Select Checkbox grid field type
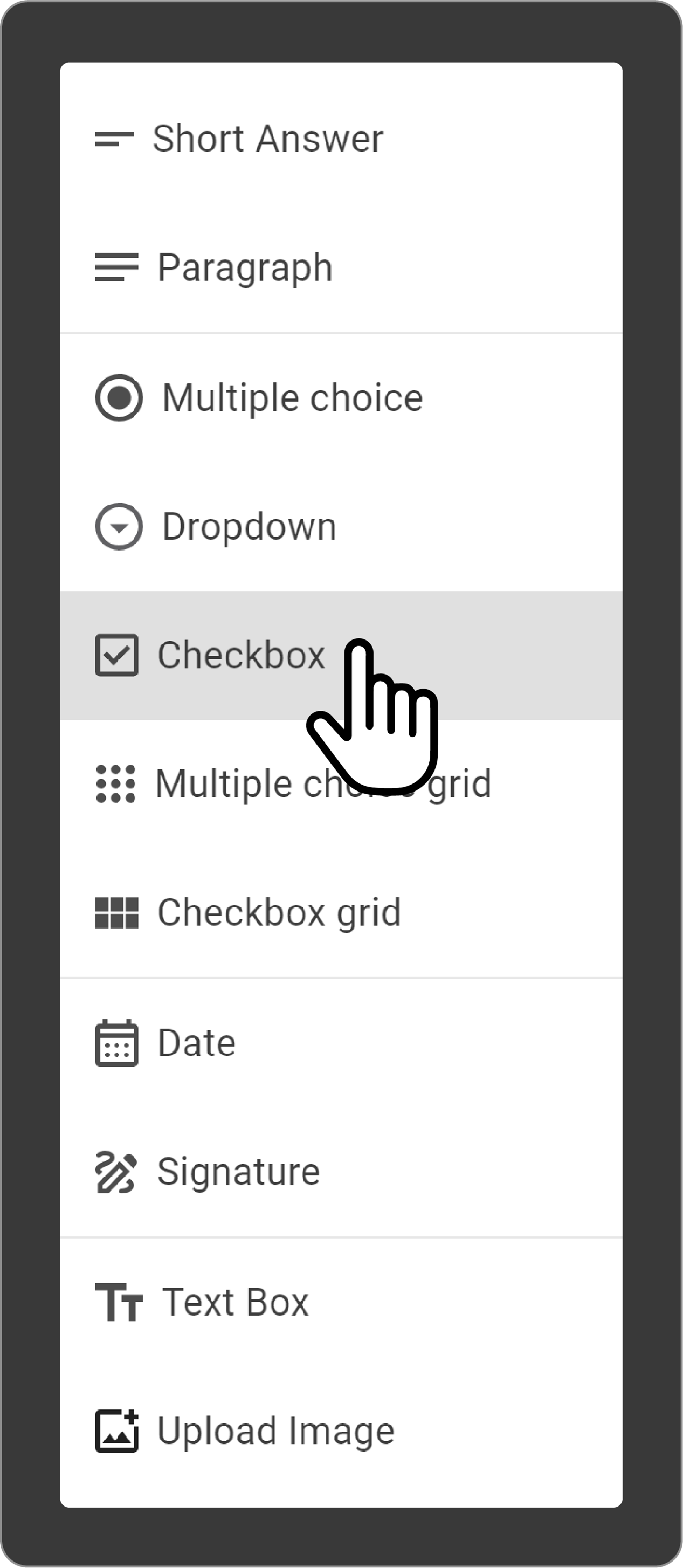Screen dimensions: 683x1568 [279, 913]
